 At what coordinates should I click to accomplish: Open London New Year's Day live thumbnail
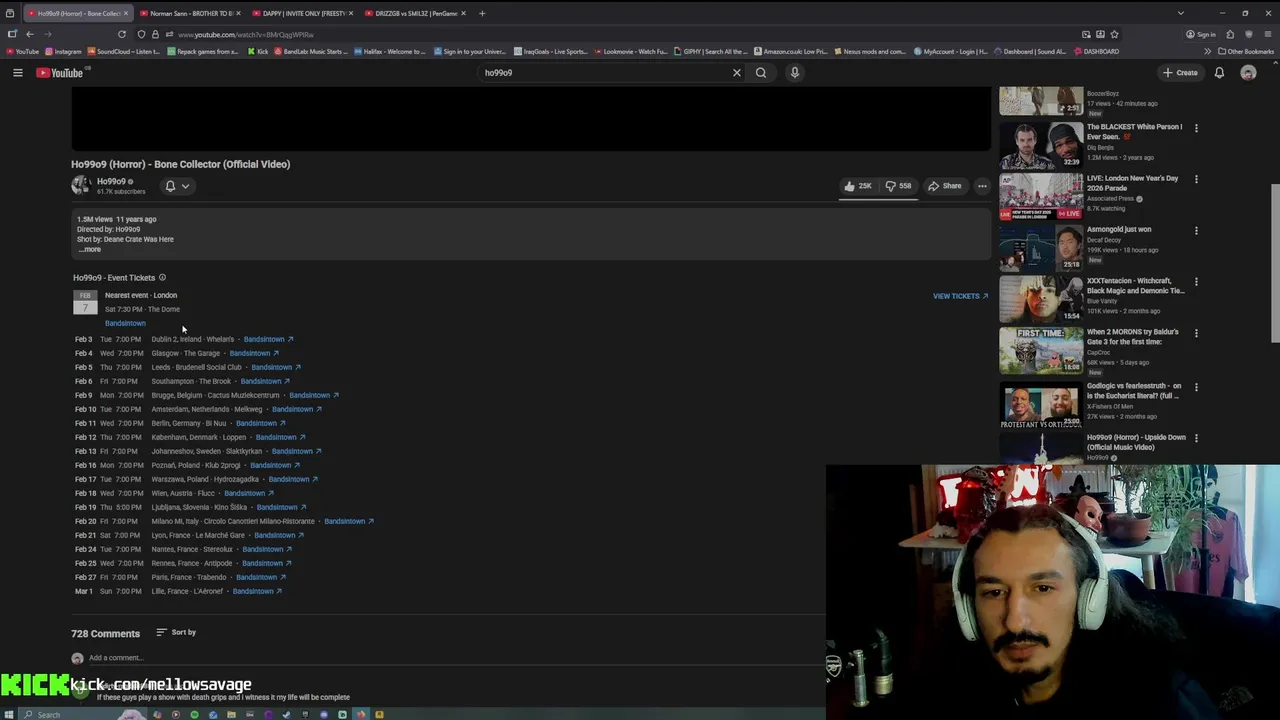[x=1041, y=196]
